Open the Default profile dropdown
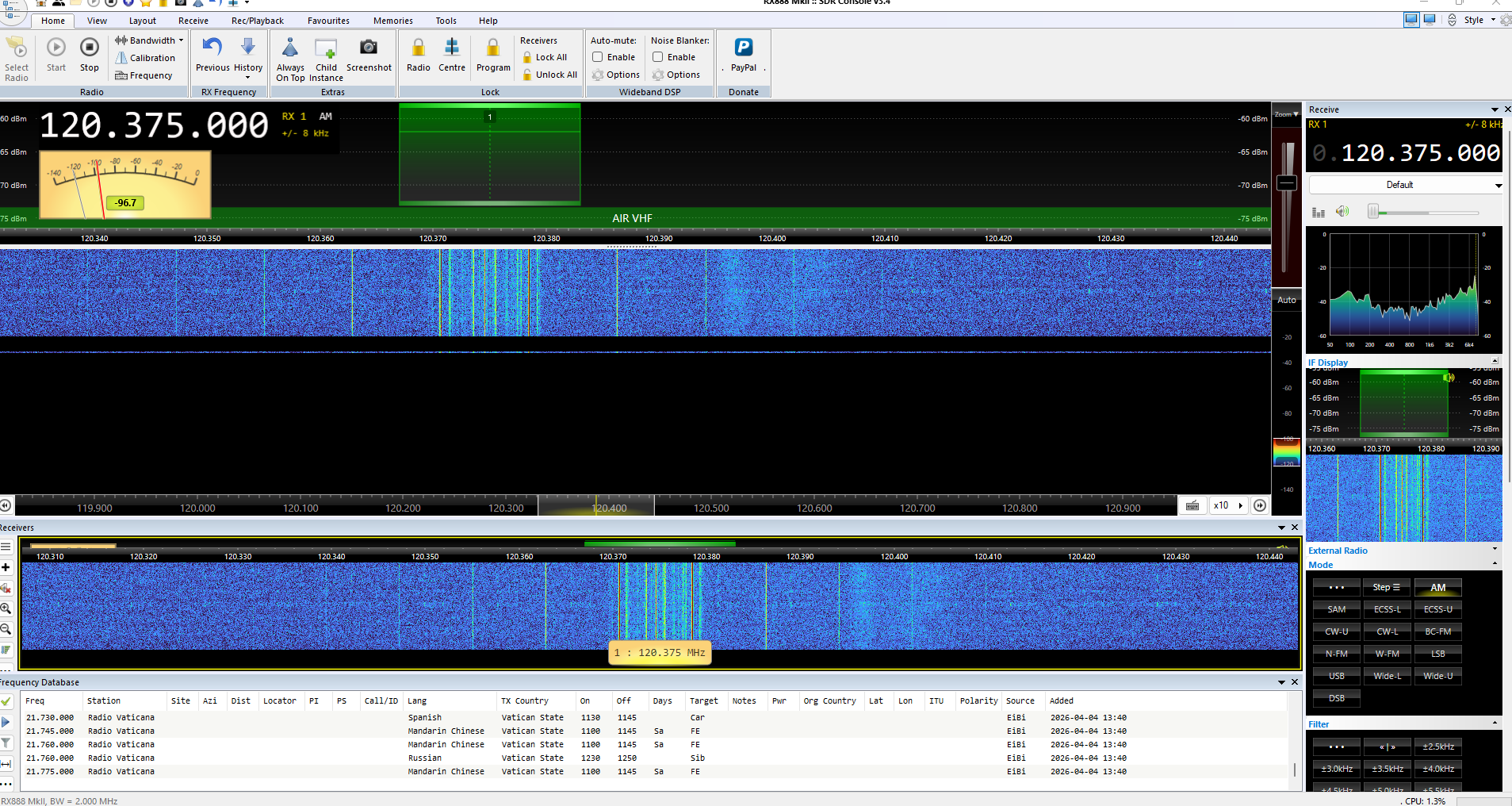 (1406, 185)
